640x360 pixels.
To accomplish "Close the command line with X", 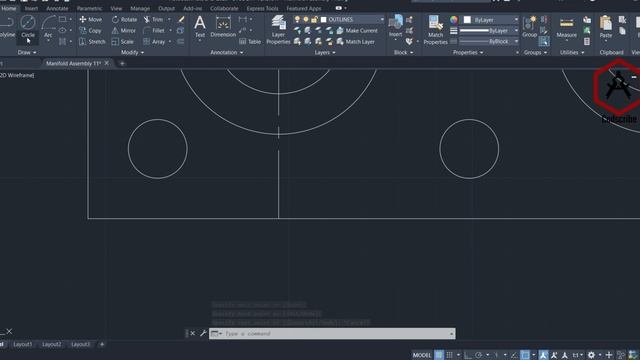I will [193, 333].
